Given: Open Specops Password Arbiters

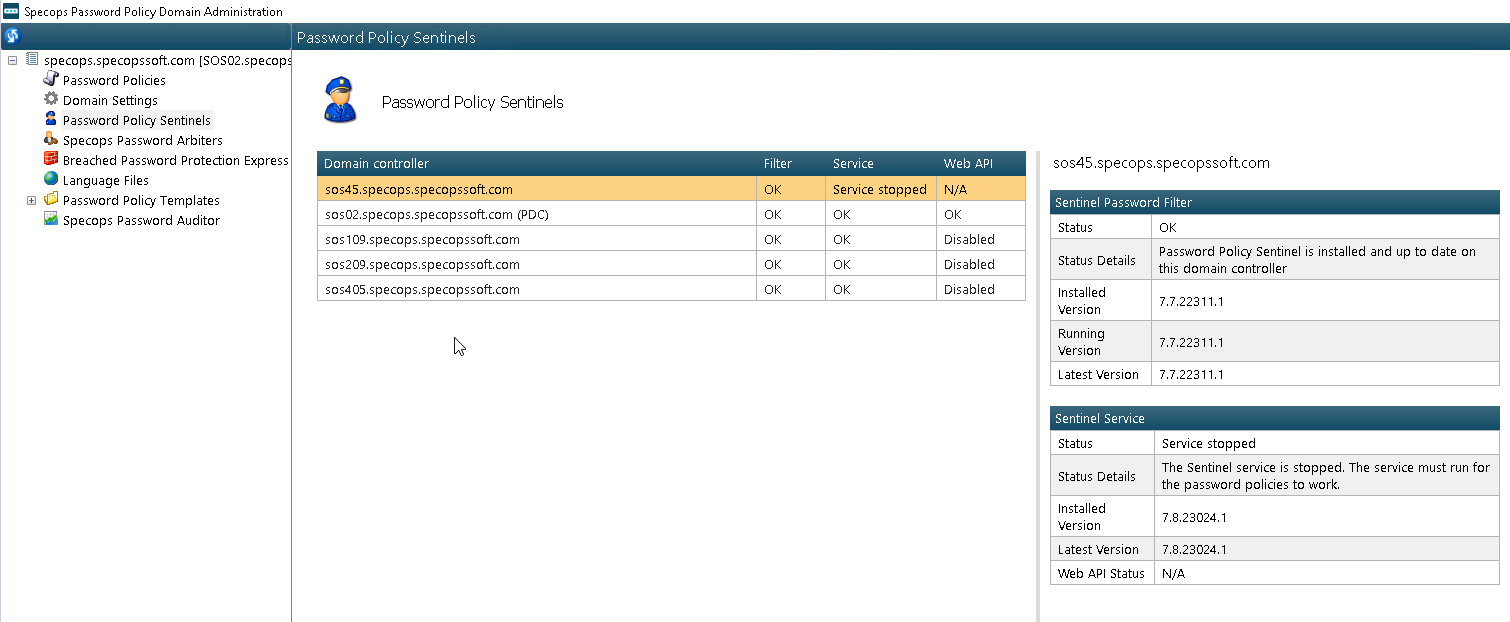Looking at the screenshot, I should pyautogui.click(x=143, y=140).
